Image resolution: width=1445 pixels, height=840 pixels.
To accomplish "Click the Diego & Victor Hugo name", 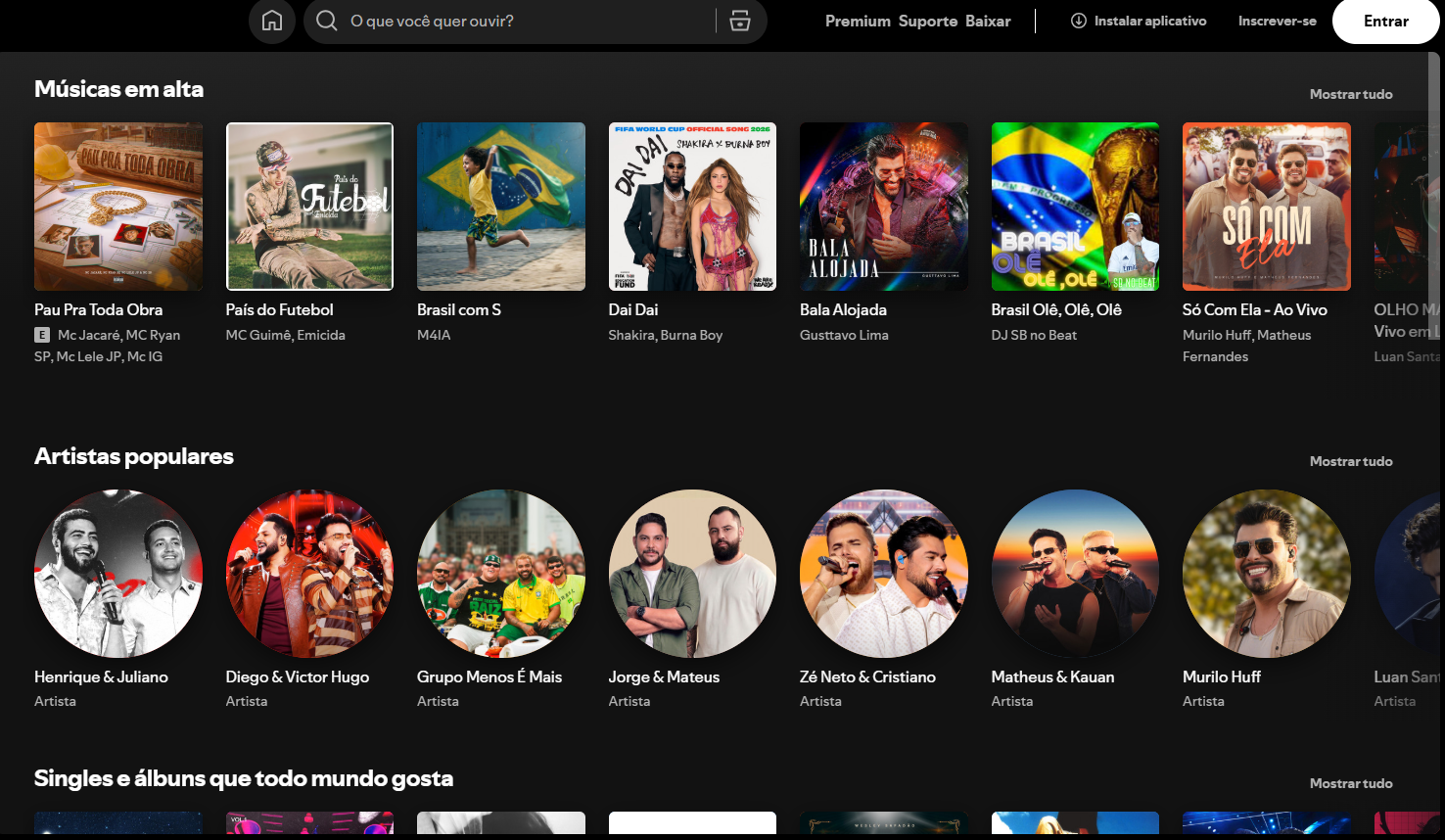I will pyautogui.click(x=298, y=677).
